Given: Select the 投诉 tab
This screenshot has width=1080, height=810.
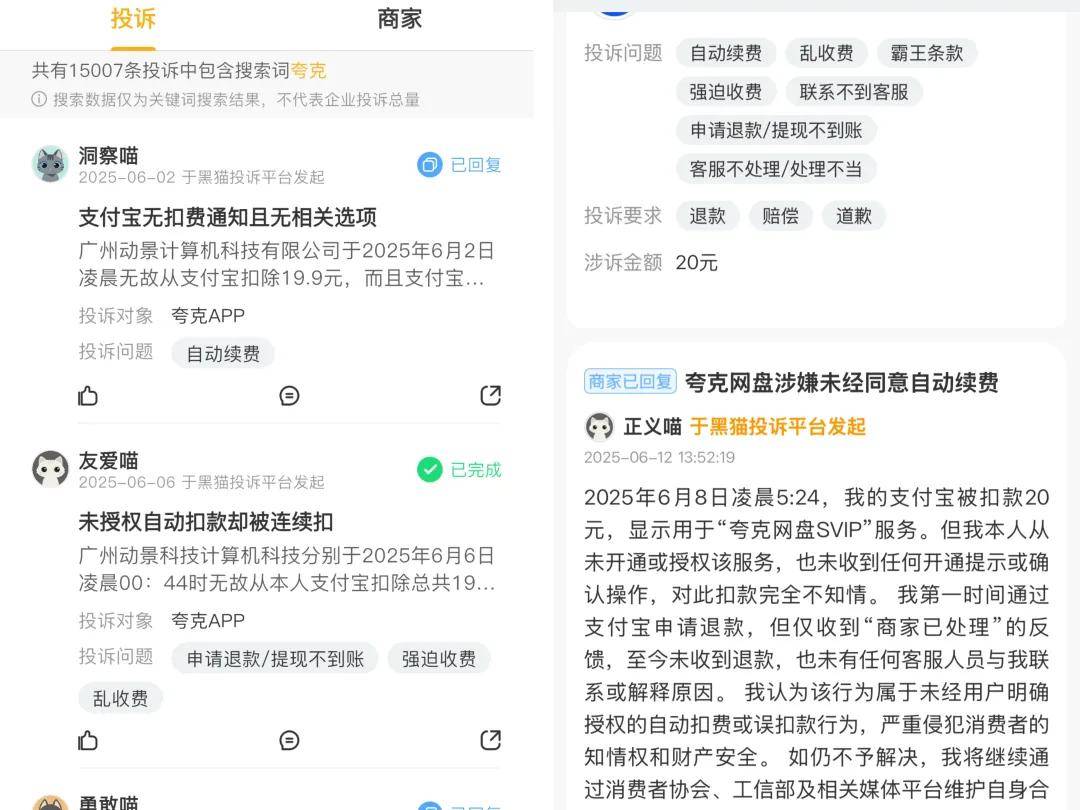Looking at the screenshot, I should pos(133,19).
